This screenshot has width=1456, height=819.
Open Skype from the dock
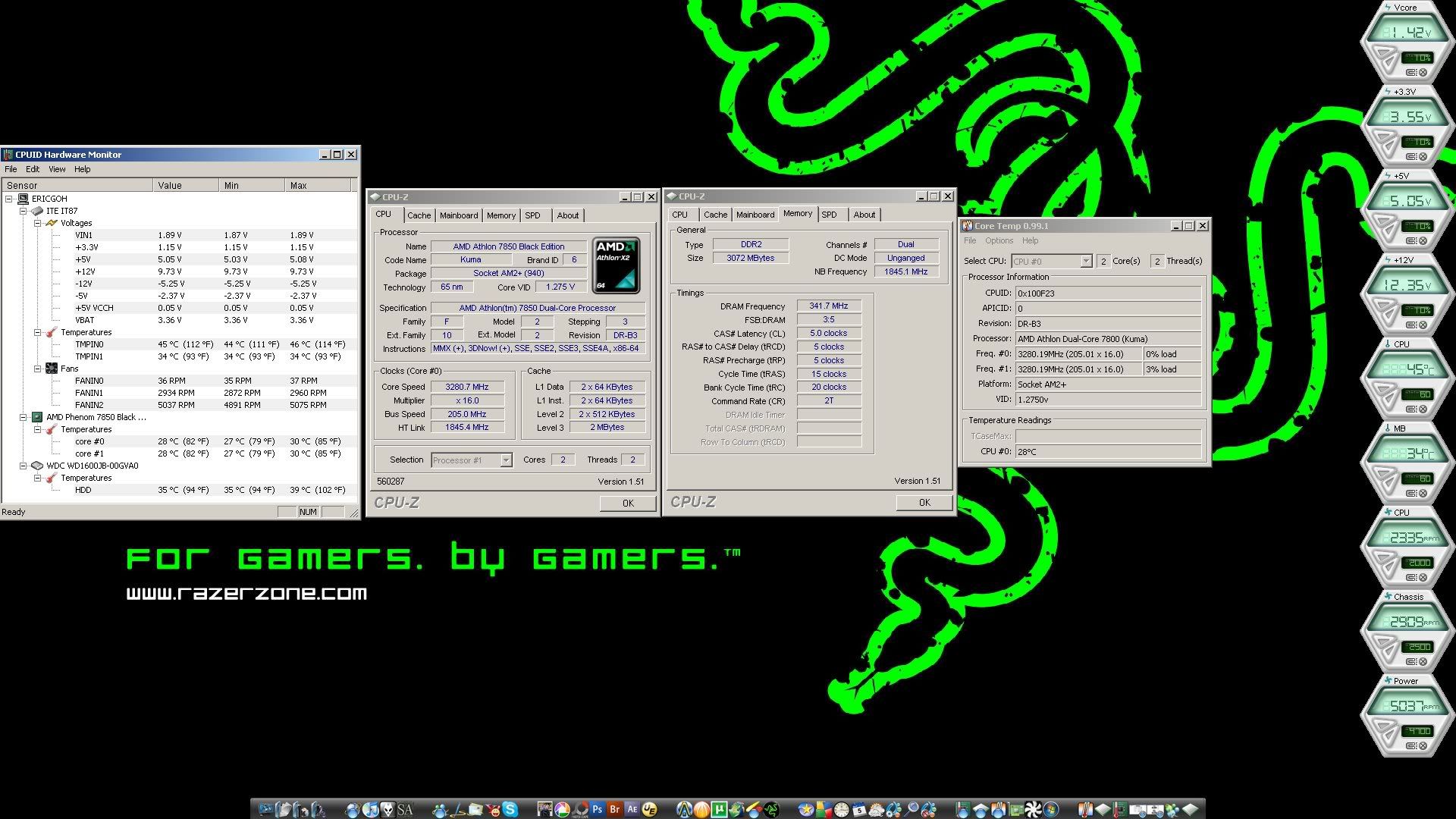[x=510, y=809]
